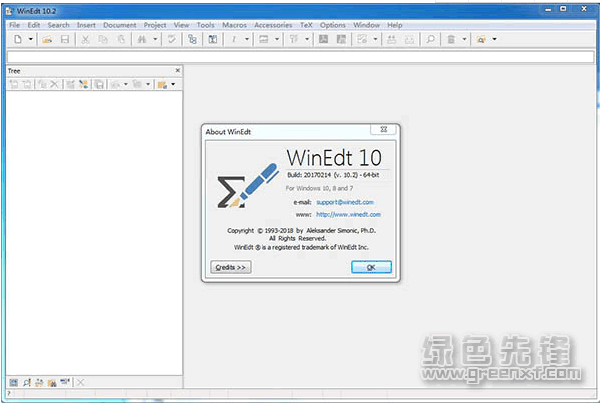This screenshot has height=408, width=600.
Task: Open the TeX menu
Action: point(306,25)
